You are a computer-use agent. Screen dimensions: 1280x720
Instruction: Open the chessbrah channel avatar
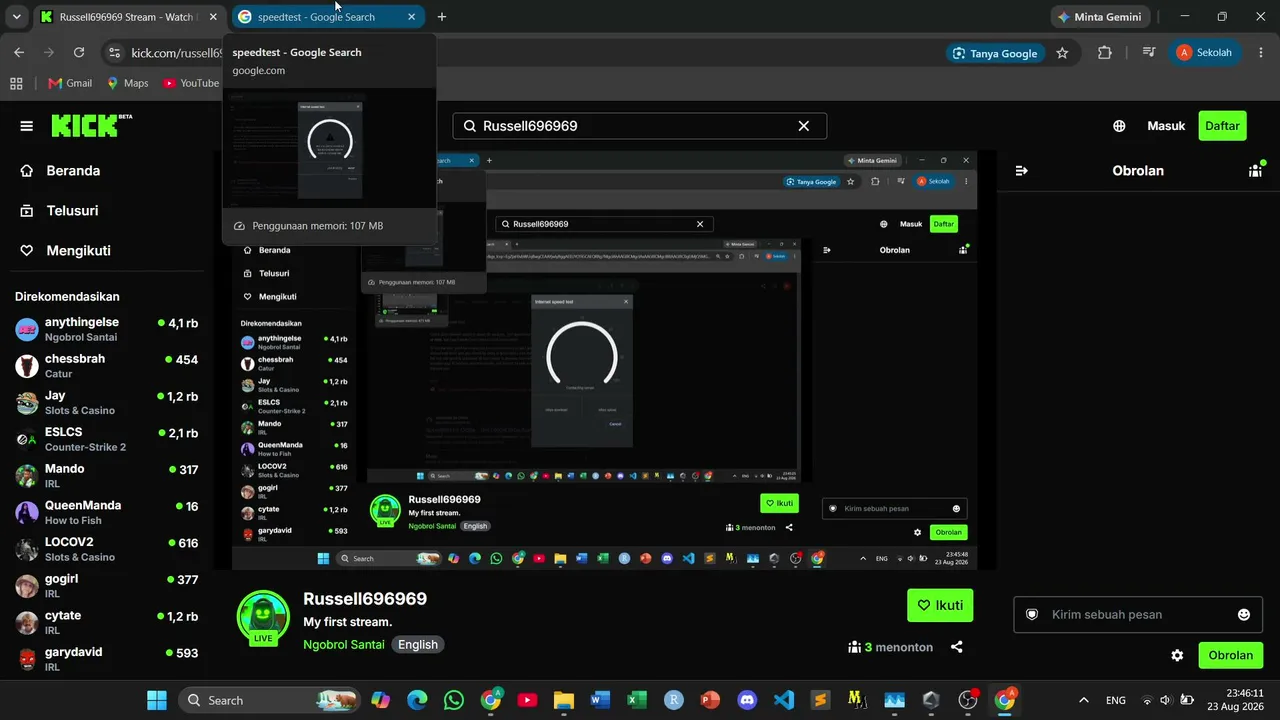pos(27,366)
